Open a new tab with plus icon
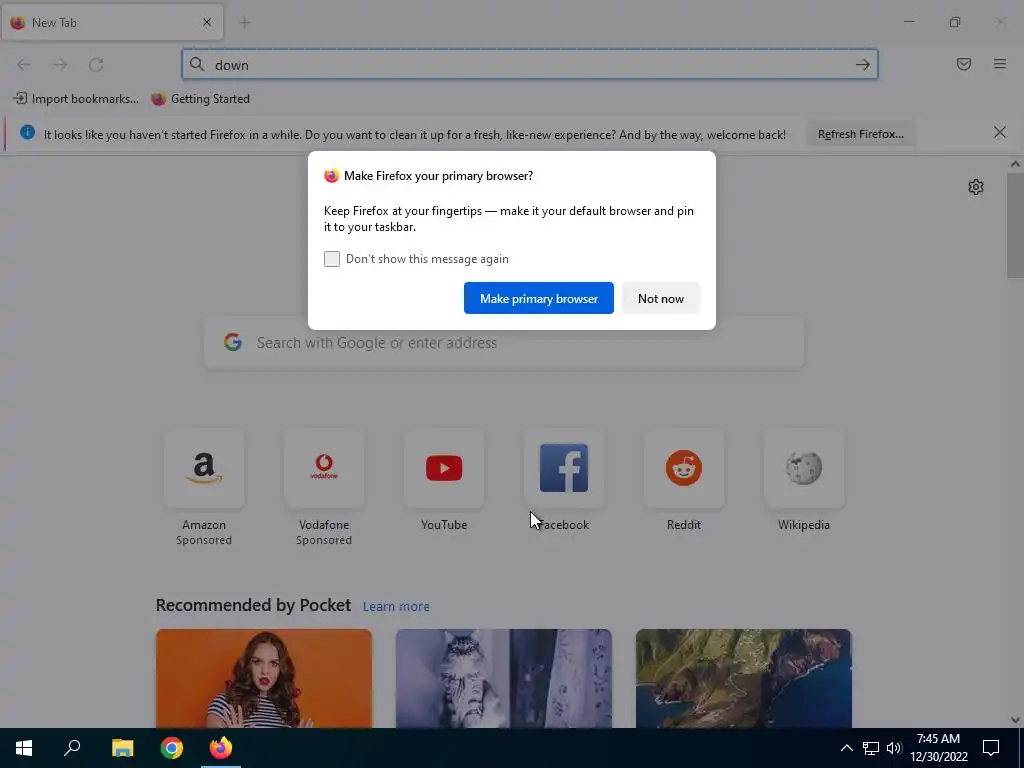The image size is (1024, 768). 245,23
